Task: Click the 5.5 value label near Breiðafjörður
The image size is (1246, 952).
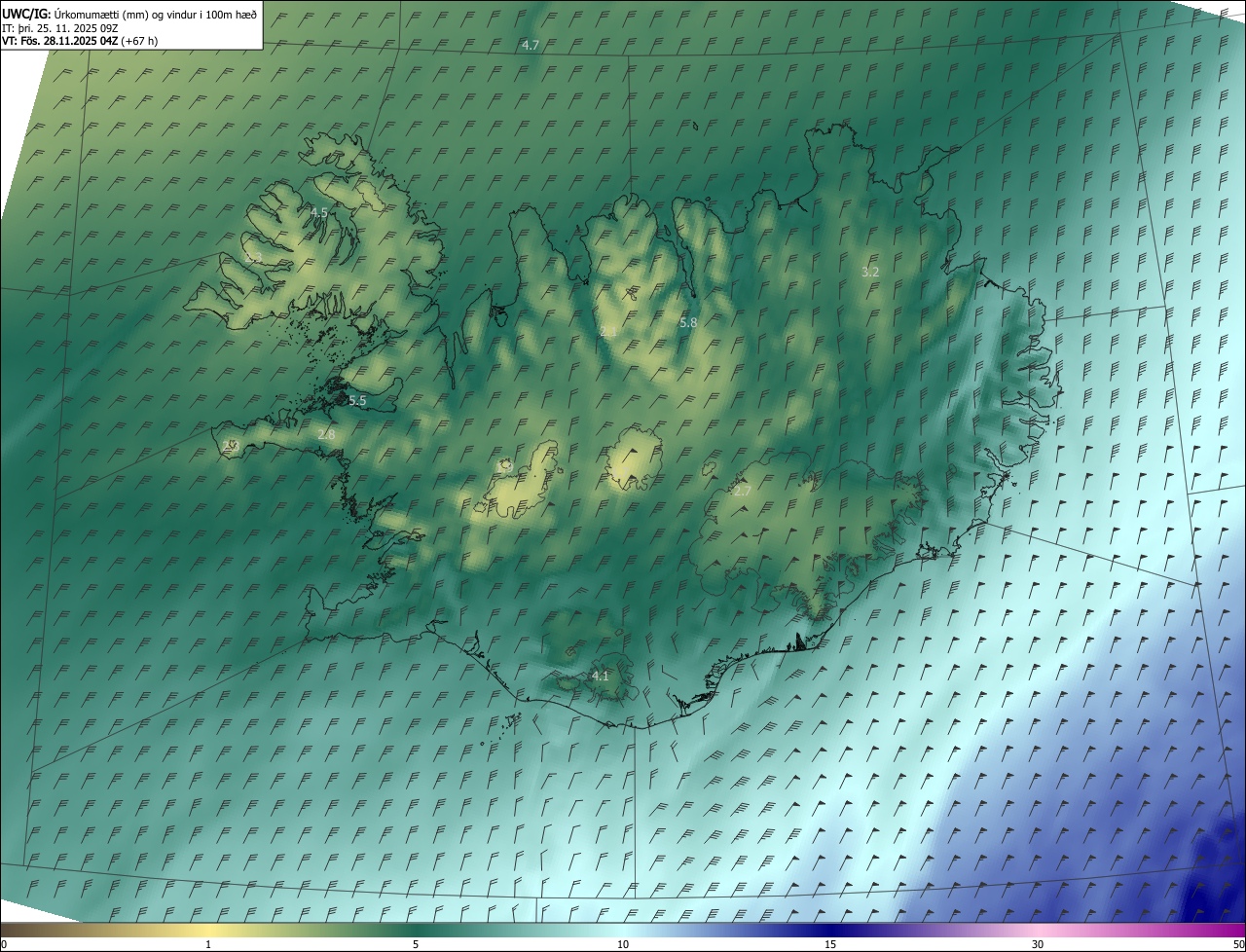Action: pos(357,400)
